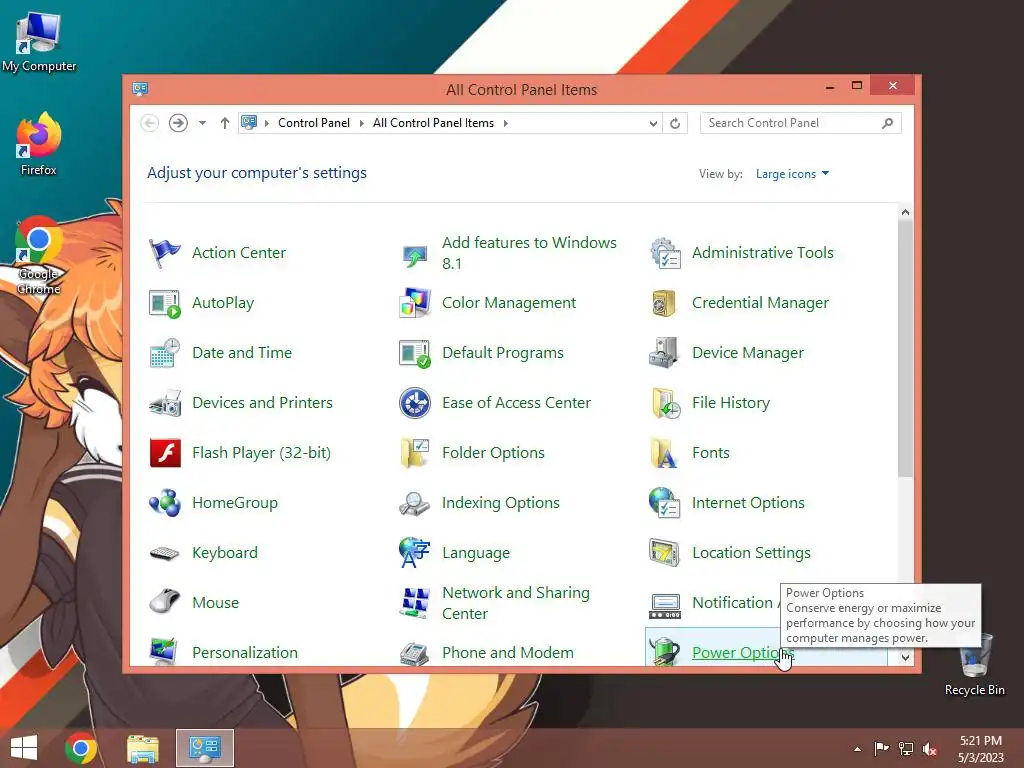The height and width of the screenshot is (768, 1024).
Task: Click the muted volume tray icon
Action: [930, 749]
